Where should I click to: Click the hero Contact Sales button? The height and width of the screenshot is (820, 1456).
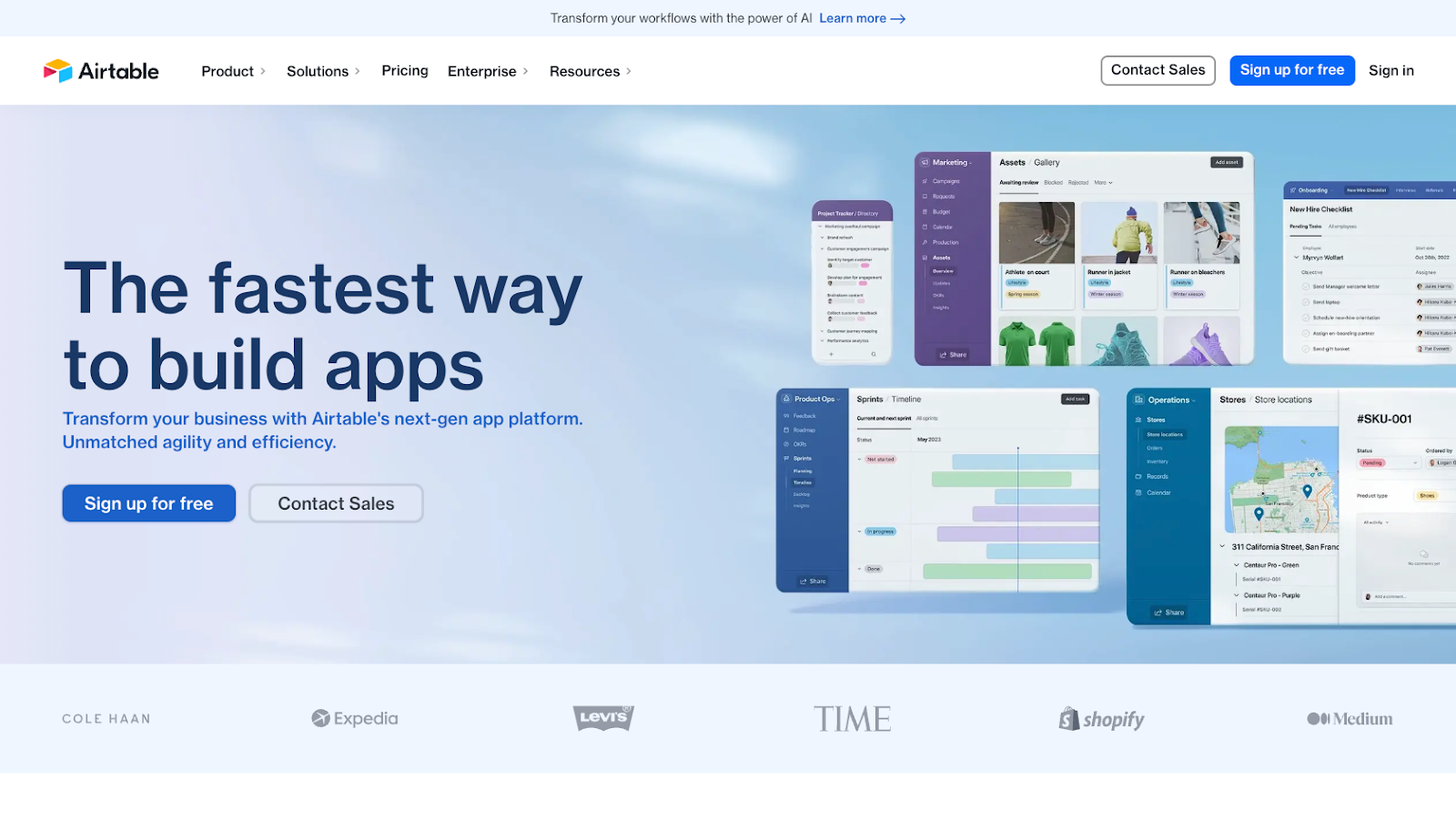[x=336, y=503]
